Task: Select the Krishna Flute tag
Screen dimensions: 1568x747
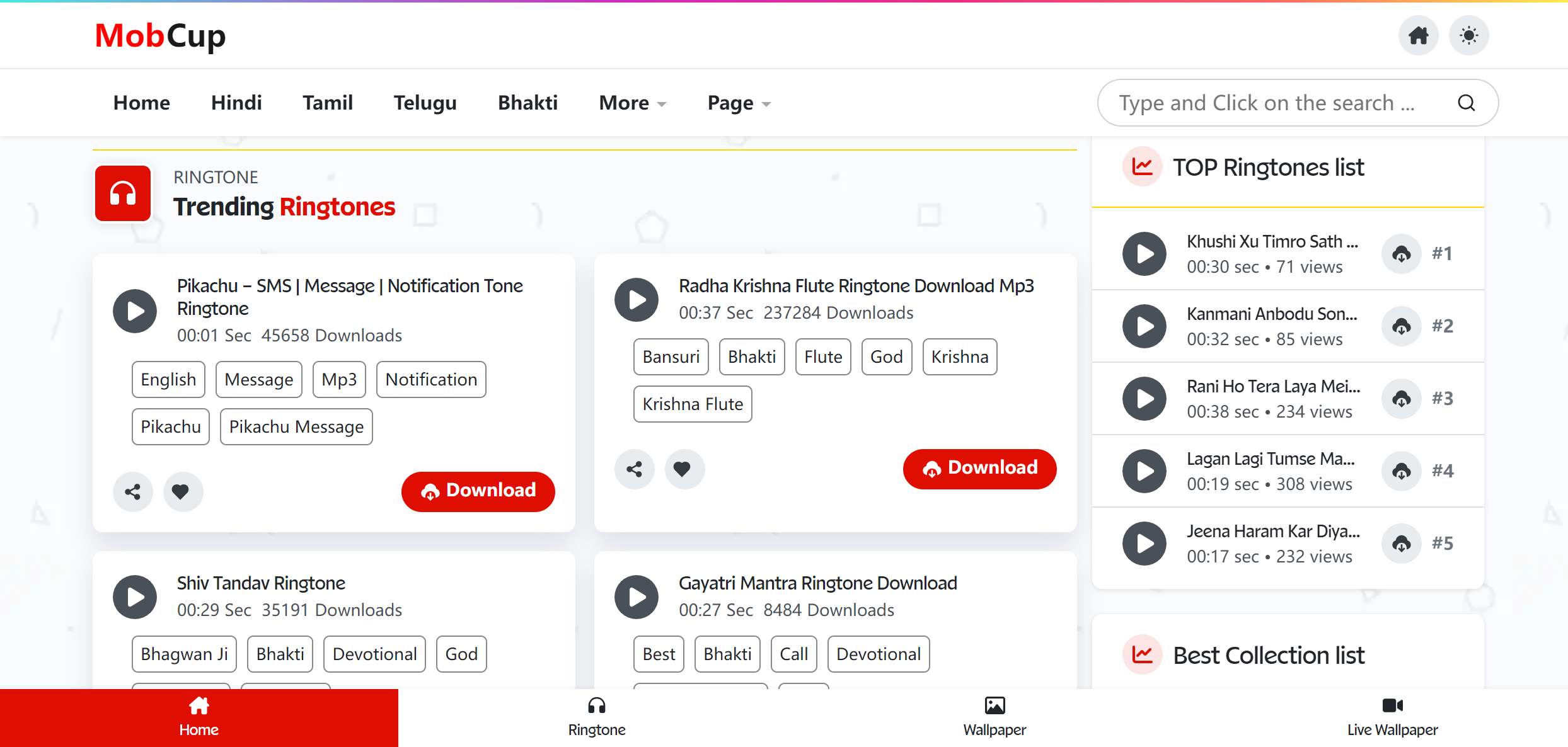Action: (693, 404)
